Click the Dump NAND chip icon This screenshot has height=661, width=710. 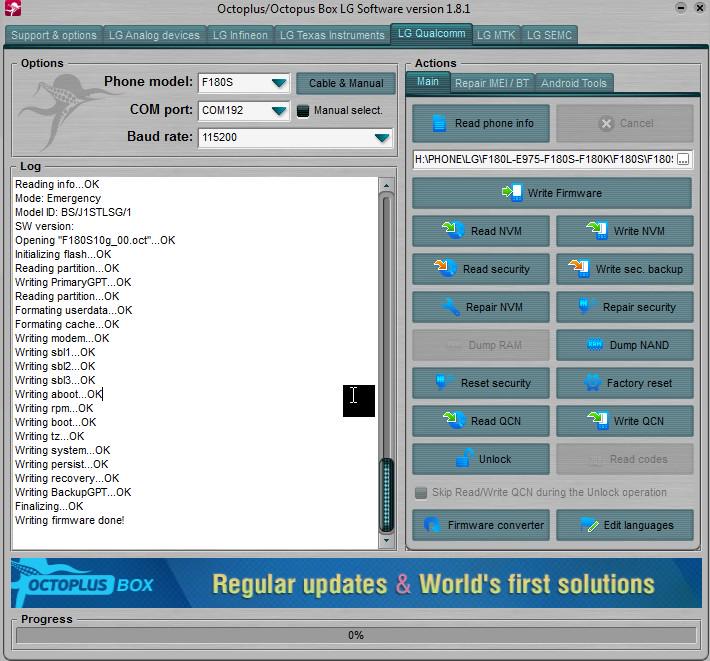click(x=595, y=345)
